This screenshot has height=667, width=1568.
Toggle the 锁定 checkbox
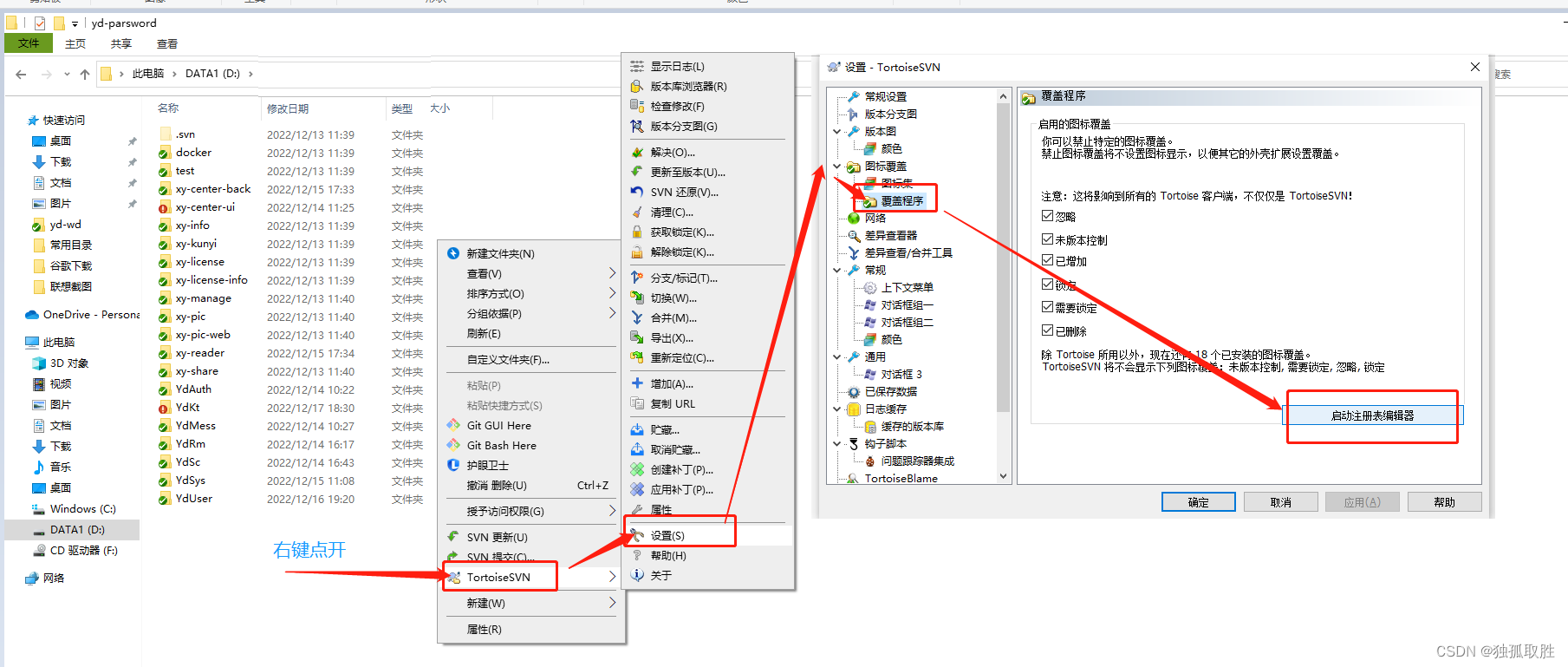[1047, 284]
